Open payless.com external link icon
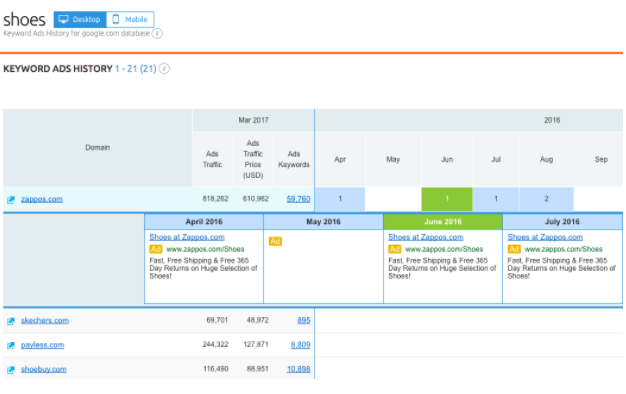 click(11, 345)
